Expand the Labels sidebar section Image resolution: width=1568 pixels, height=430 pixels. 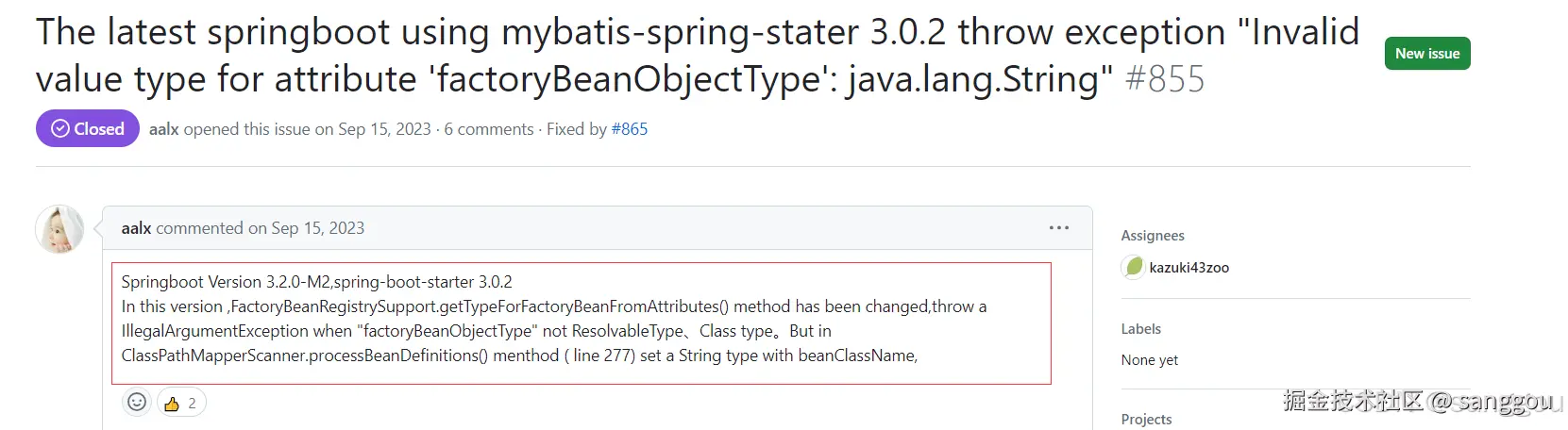coord(1141,329)
